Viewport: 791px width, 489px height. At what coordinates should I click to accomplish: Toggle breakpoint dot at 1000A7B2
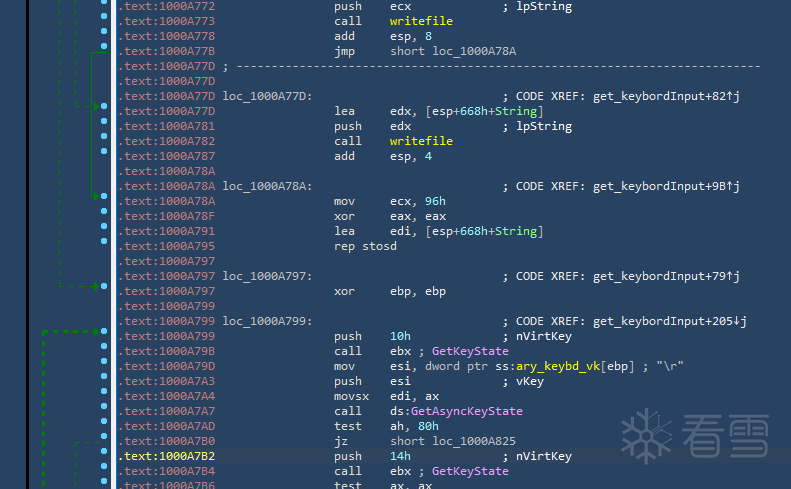coord(104,451)
